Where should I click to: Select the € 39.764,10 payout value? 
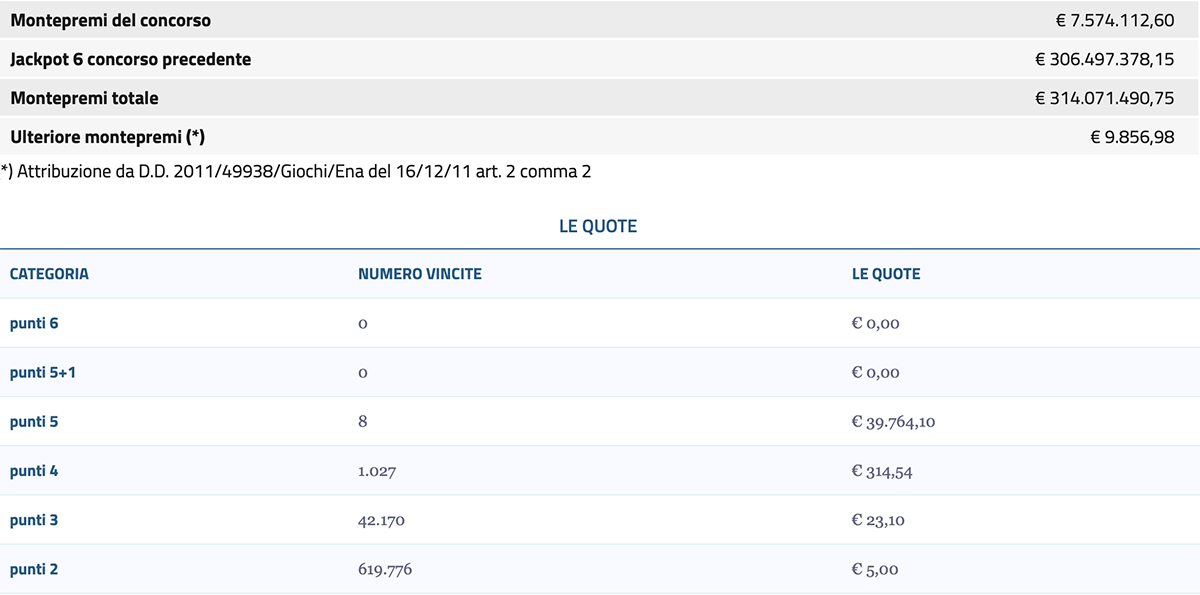pyautogui.click(x=893, y=421)
